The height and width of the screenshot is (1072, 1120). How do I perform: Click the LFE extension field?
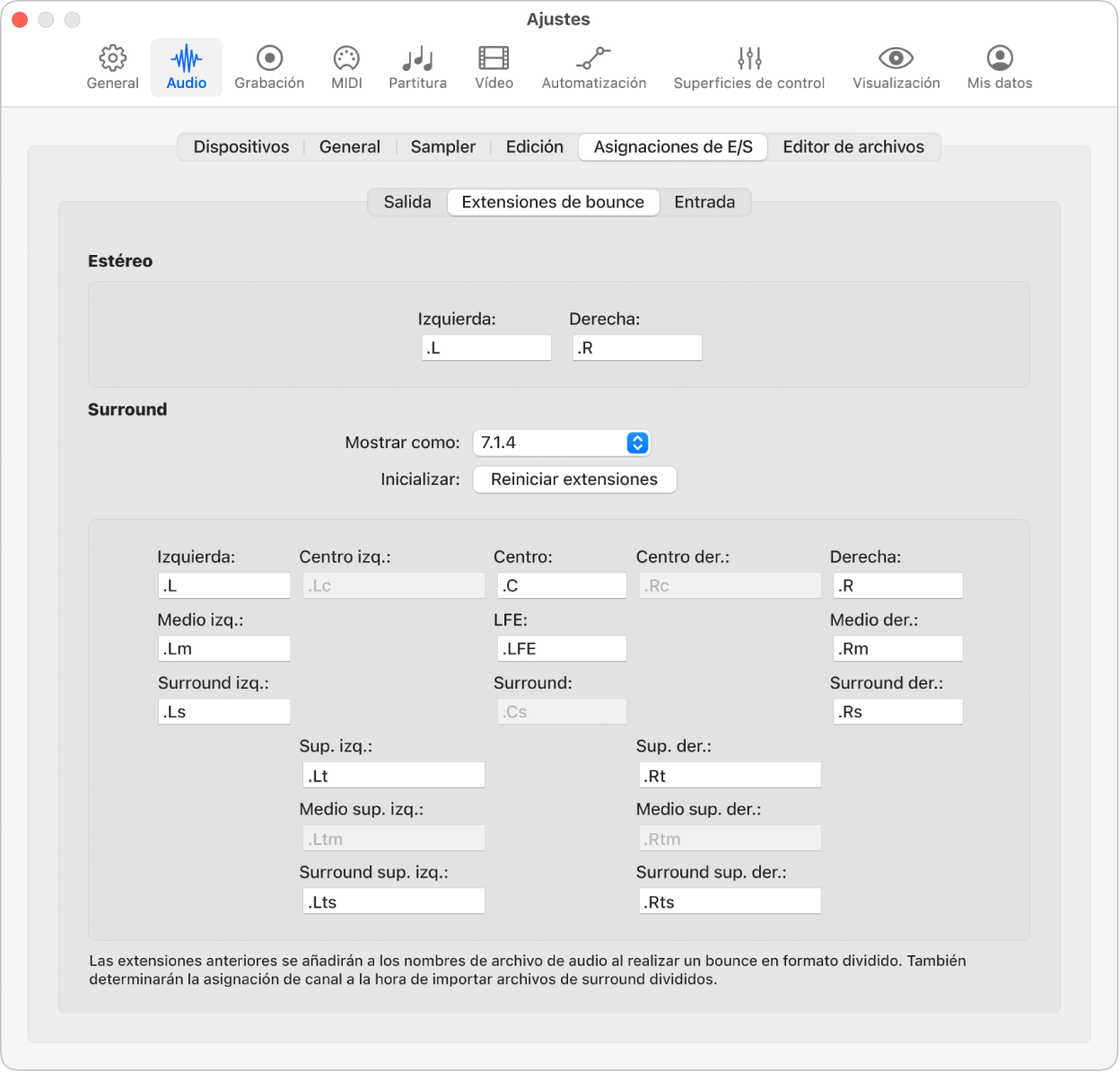562,649
